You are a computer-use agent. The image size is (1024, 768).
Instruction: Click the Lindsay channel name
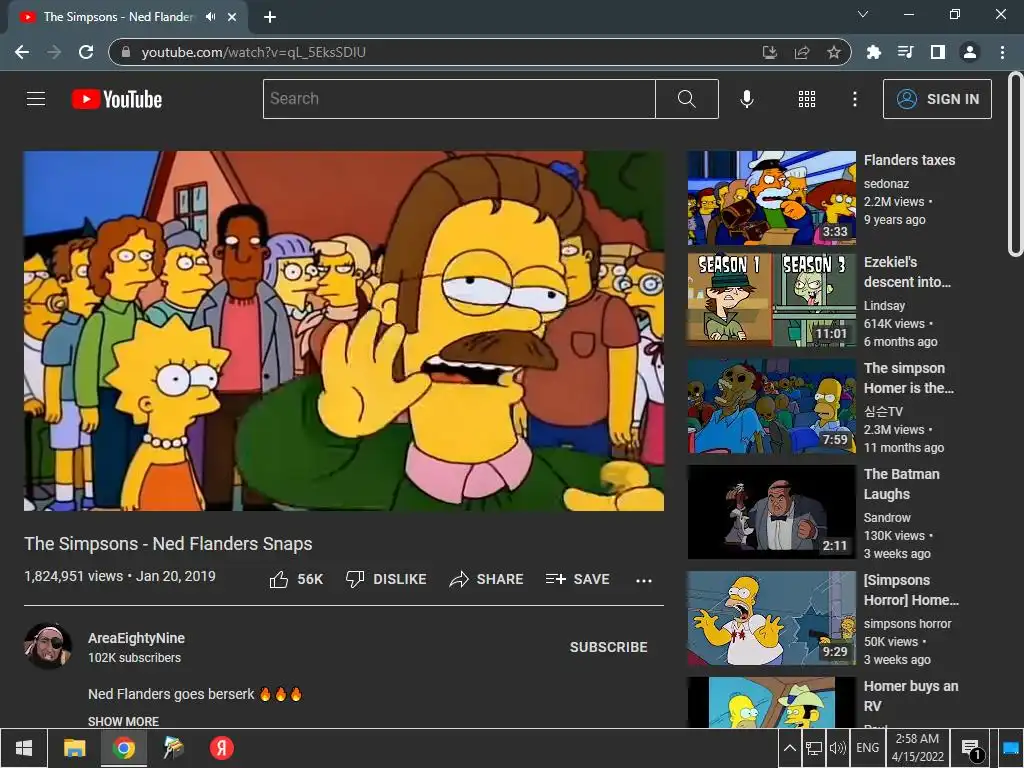(x=884, y=305)
